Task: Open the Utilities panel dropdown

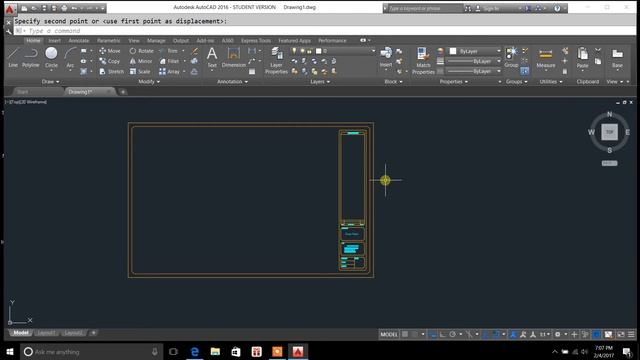Action: tap(551, 82)
